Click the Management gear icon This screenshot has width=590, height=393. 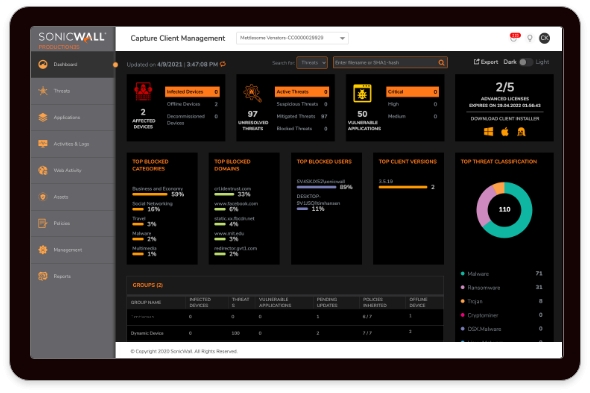(x=43, y=250)
